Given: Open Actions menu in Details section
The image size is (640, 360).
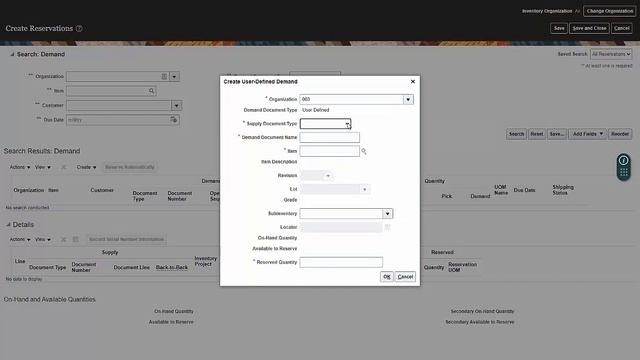Looking at the screenshot, I should click(x=20, y=240).
